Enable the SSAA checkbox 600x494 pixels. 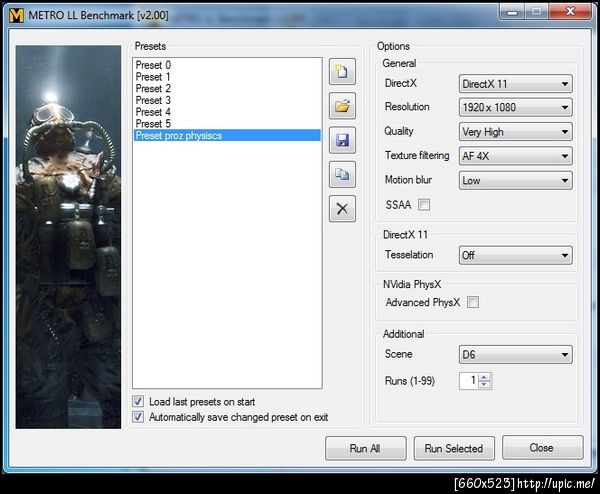424,205
